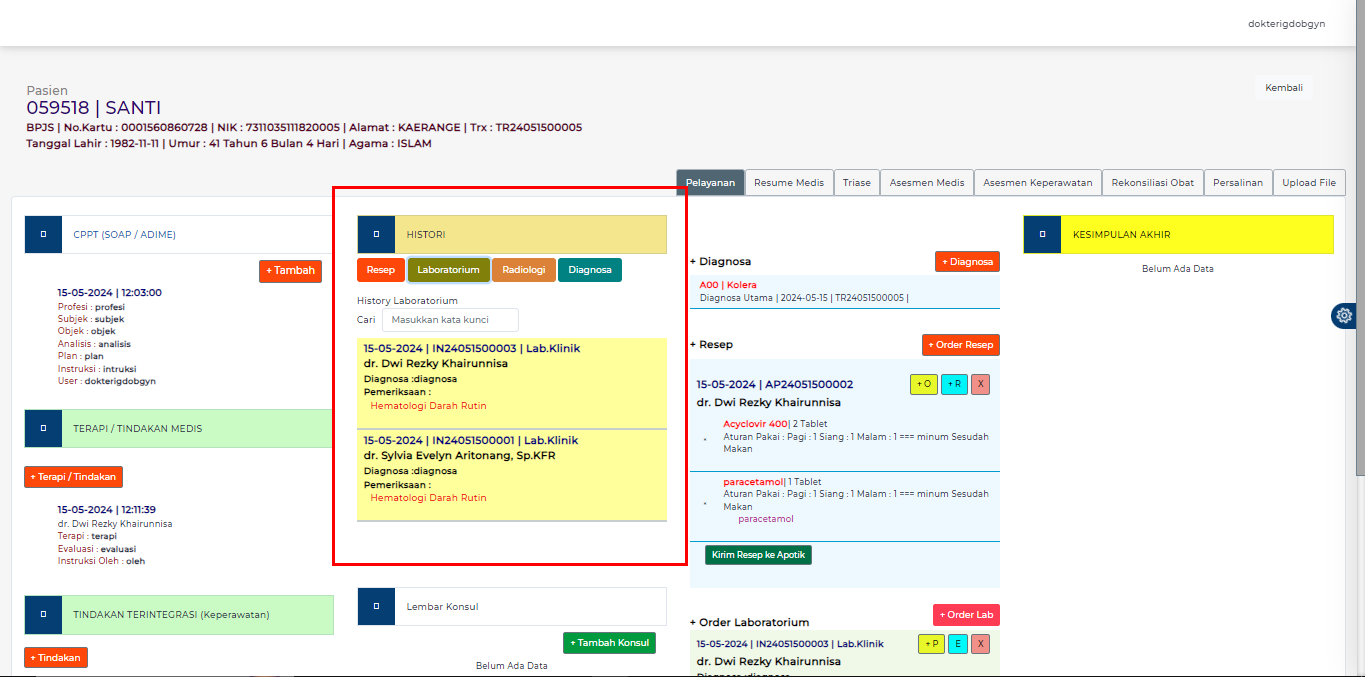Collapse the CPPT (SOAP / ADIME) panel

[43, 234]
